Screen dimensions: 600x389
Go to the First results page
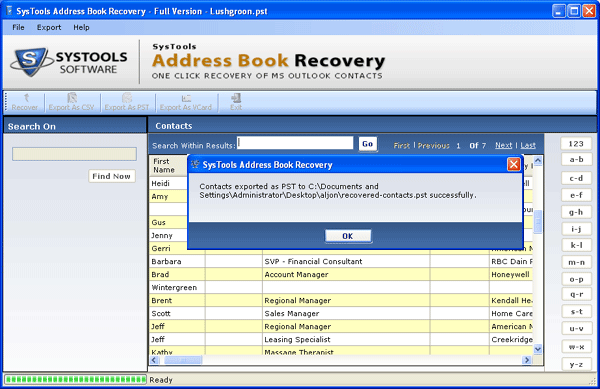coord(401,145)
